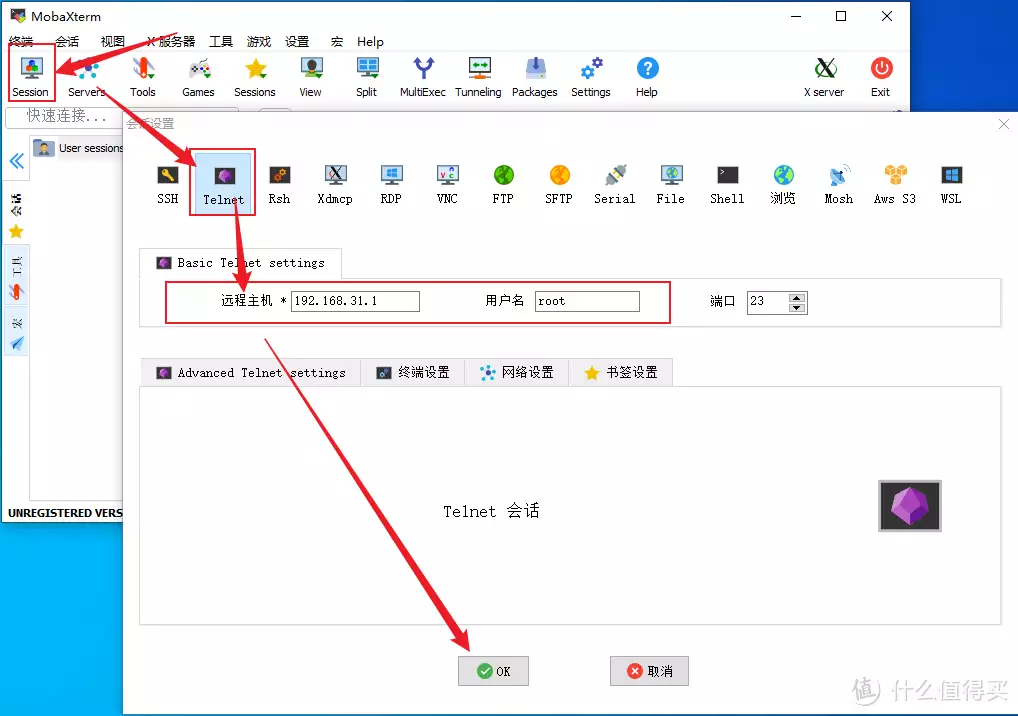
Task: Decrease the port number with down arrow
Action: pos(797,308)
